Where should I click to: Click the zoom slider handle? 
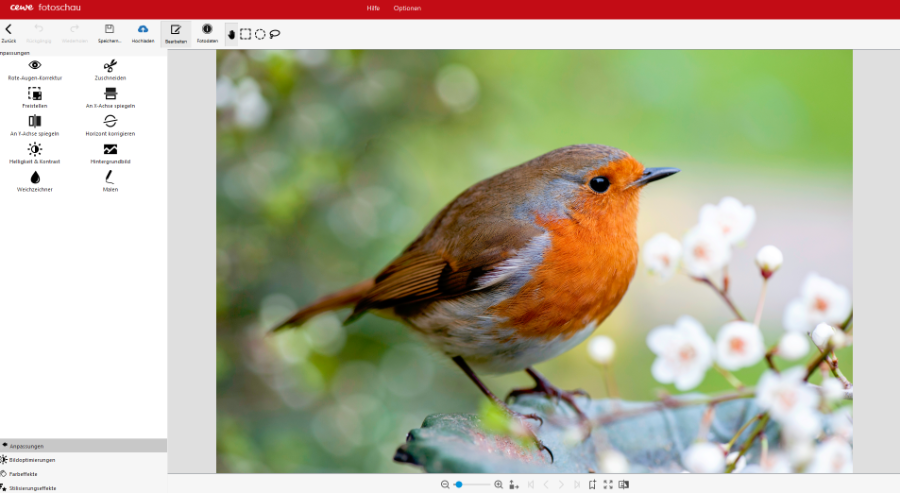click(x=459, y=484)
